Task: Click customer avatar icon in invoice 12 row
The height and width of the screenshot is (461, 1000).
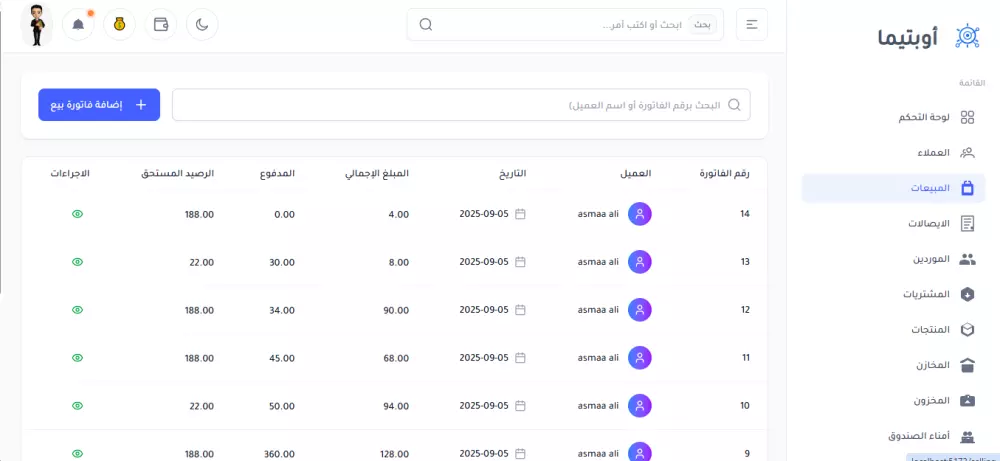Action: point(640,310)
